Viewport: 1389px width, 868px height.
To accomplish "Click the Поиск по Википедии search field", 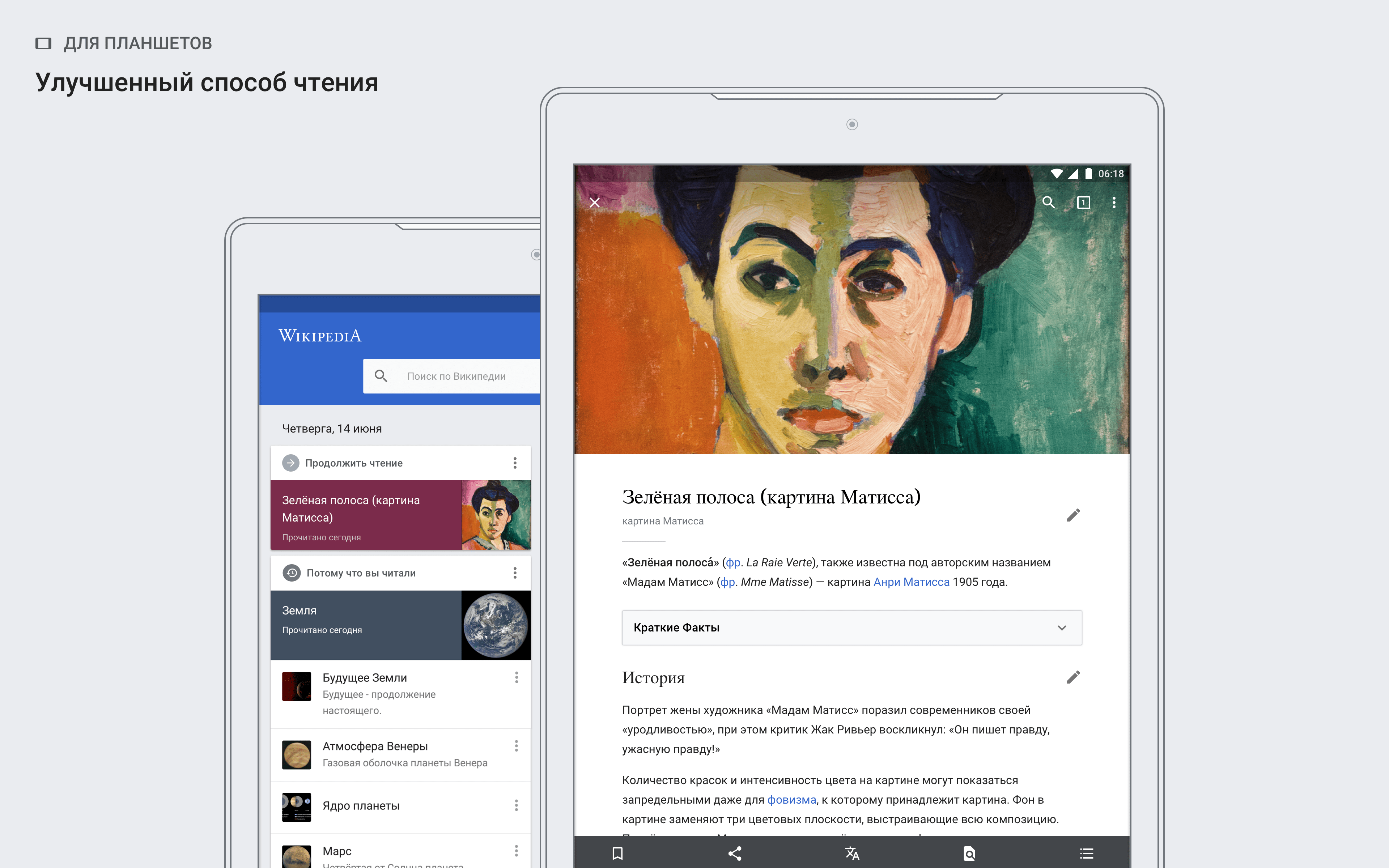I will 456,376.
